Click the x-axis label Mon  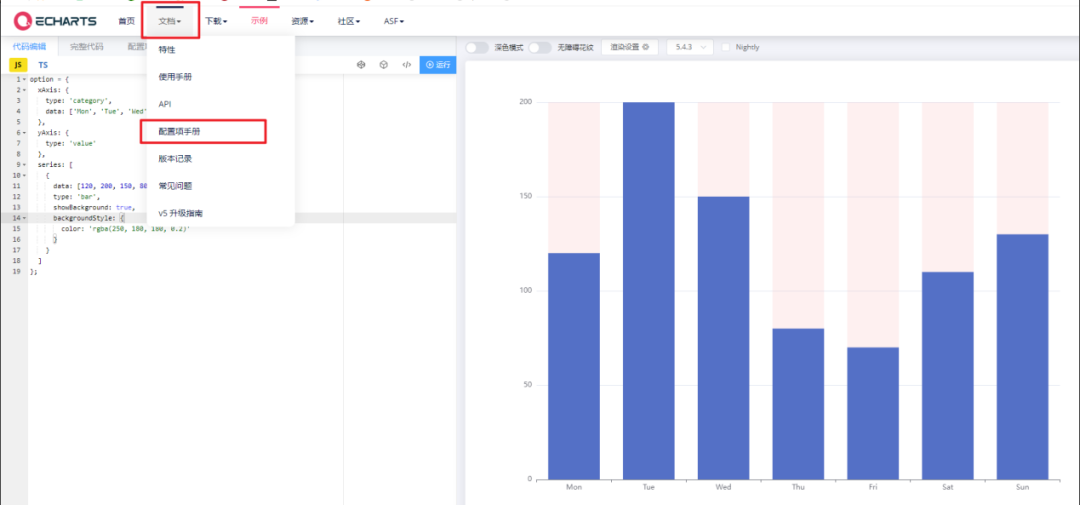(574, 487)
